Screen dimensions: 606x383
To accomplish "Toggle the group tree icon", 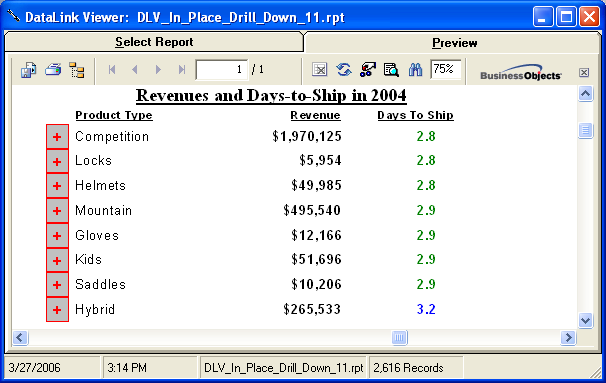I will [77, 70].
